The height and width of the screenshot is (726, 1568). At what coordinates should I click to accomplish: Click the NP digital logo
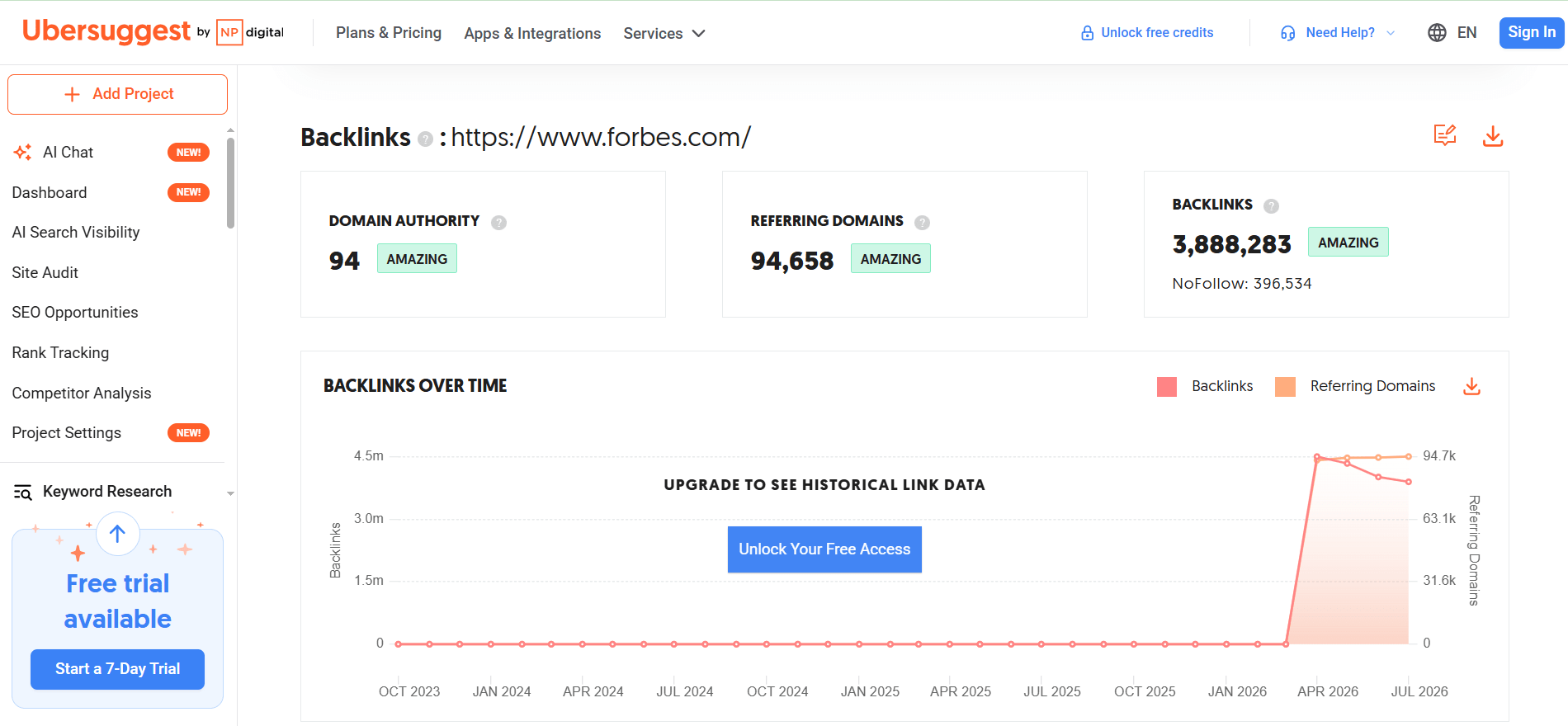pyautogui.click(x=250, y=32)
